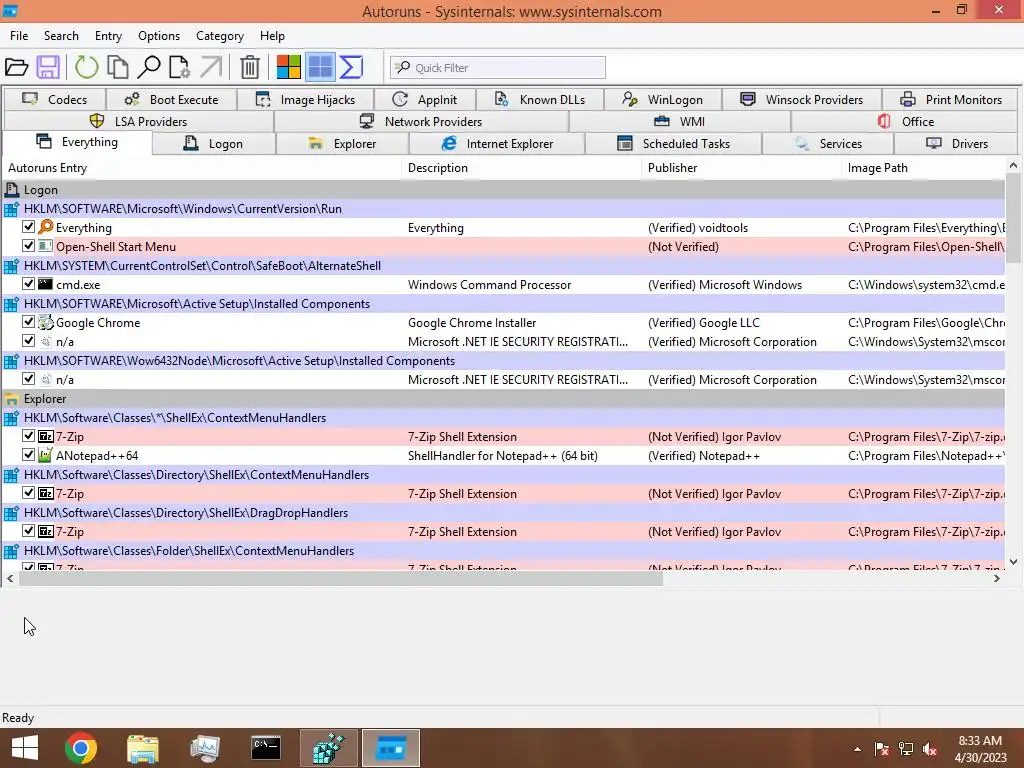Show hidden tray icons arrow

point(857,749)
